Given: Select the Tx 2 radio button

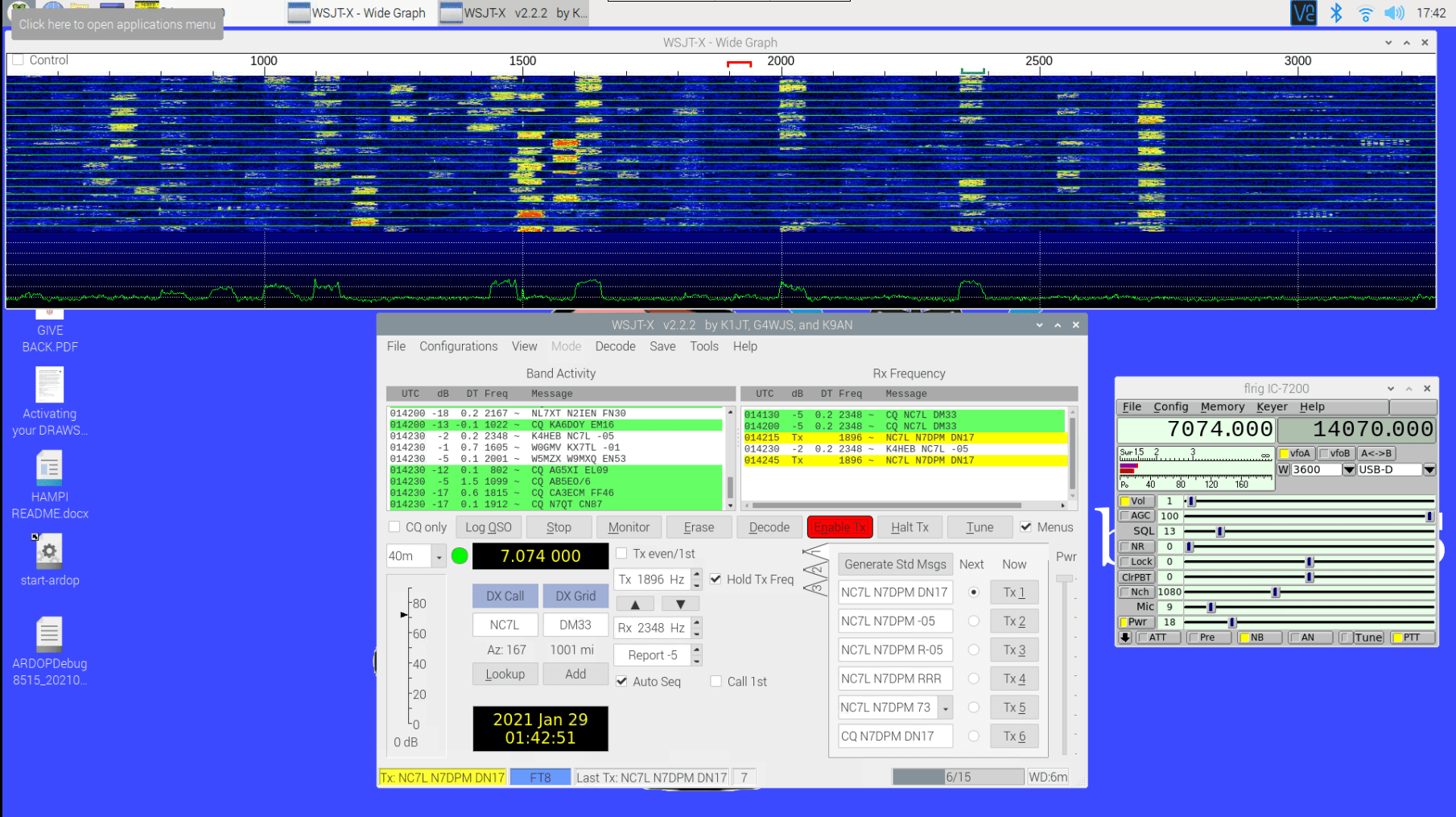Looking at the screenshot, I should (973, 621).
